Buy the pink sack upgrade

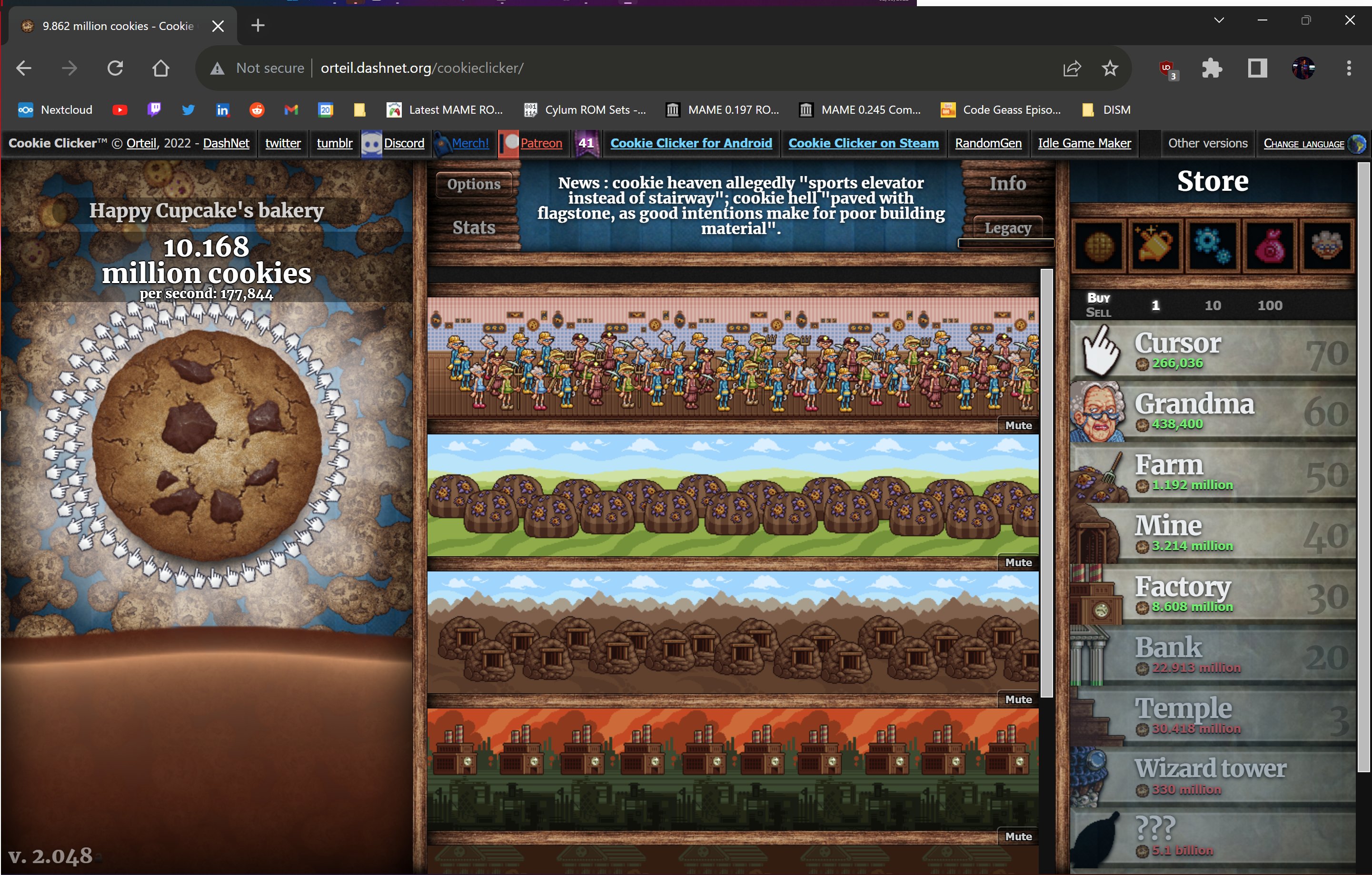click(1270, 246)
